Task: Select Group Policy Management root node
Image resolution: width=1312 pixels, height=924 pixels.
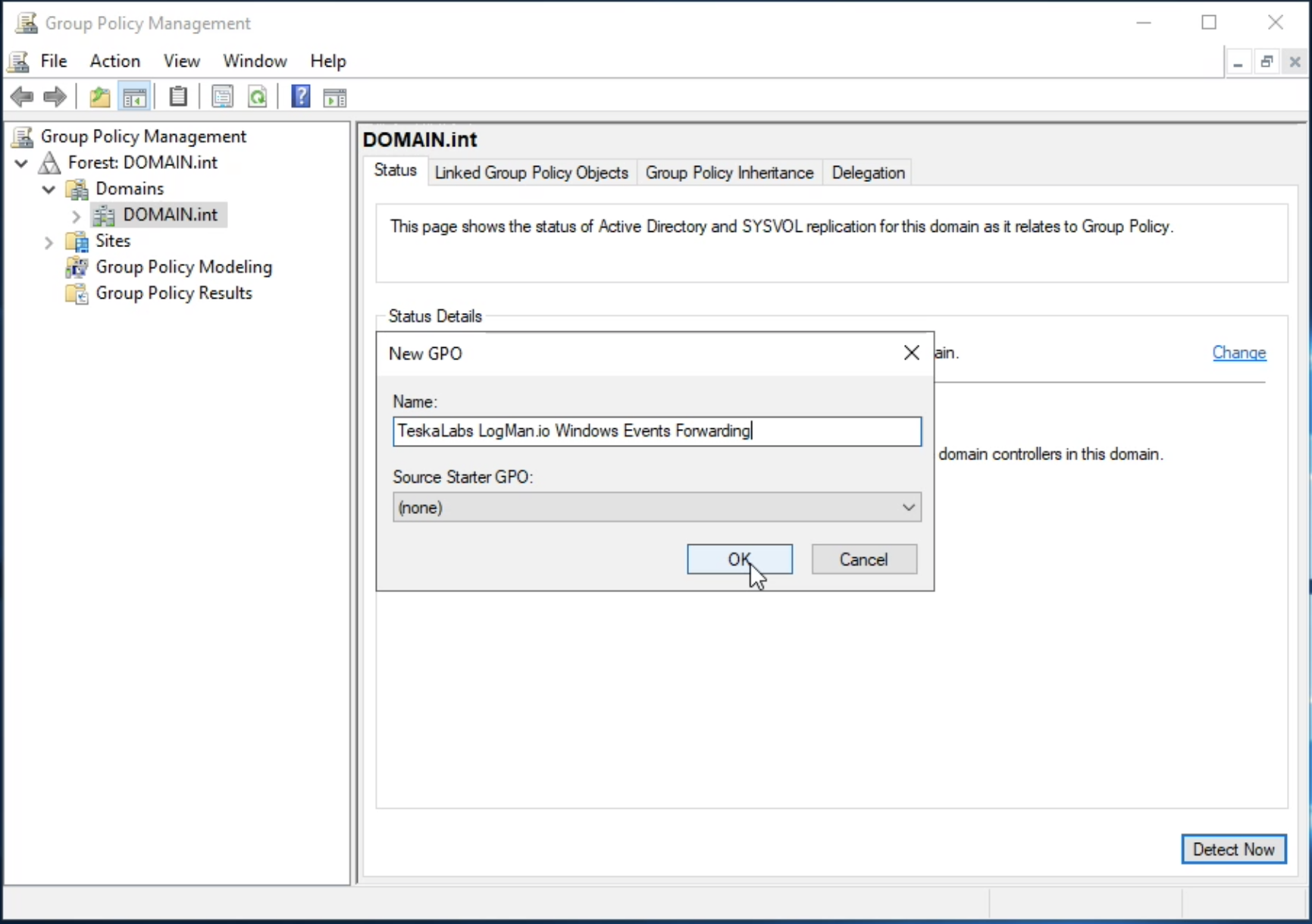Action: [x=143, y=136]
